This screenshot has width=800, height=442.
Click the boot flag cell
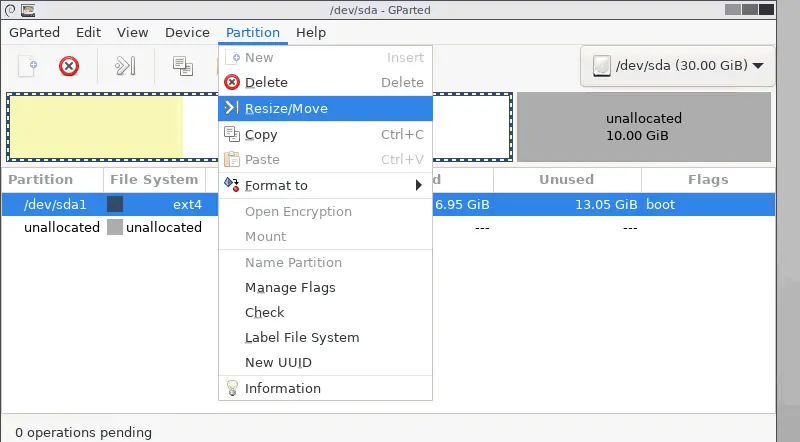click(660, 204)
